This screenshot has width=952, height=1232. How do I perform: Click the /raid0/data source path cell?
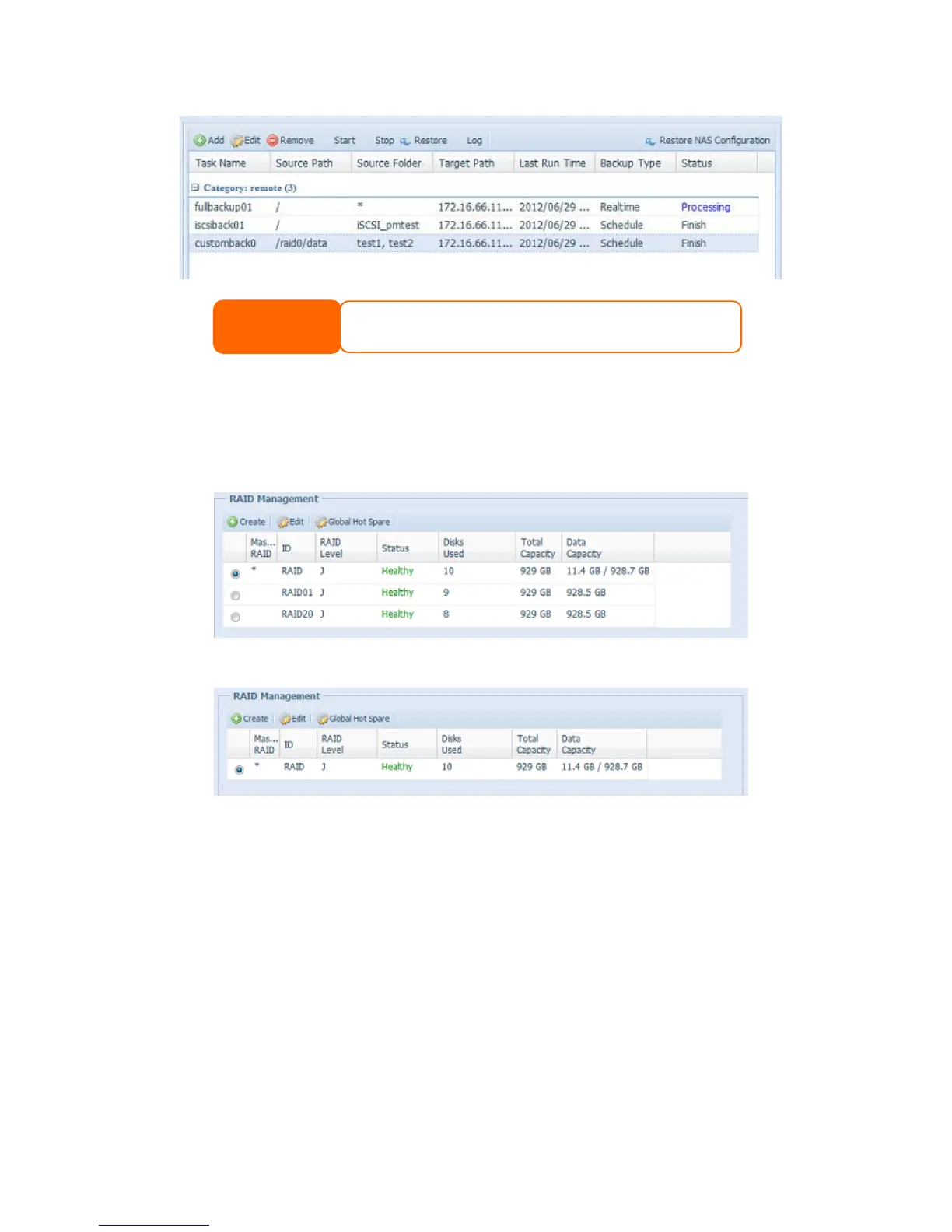click(301, 243)
